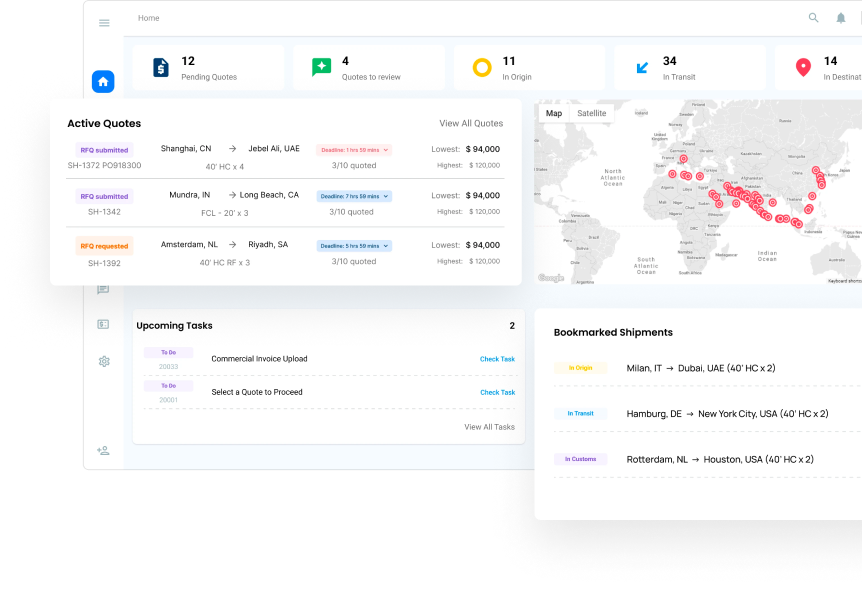
Task: Click the Google logo on map
Action: (551, 278)
